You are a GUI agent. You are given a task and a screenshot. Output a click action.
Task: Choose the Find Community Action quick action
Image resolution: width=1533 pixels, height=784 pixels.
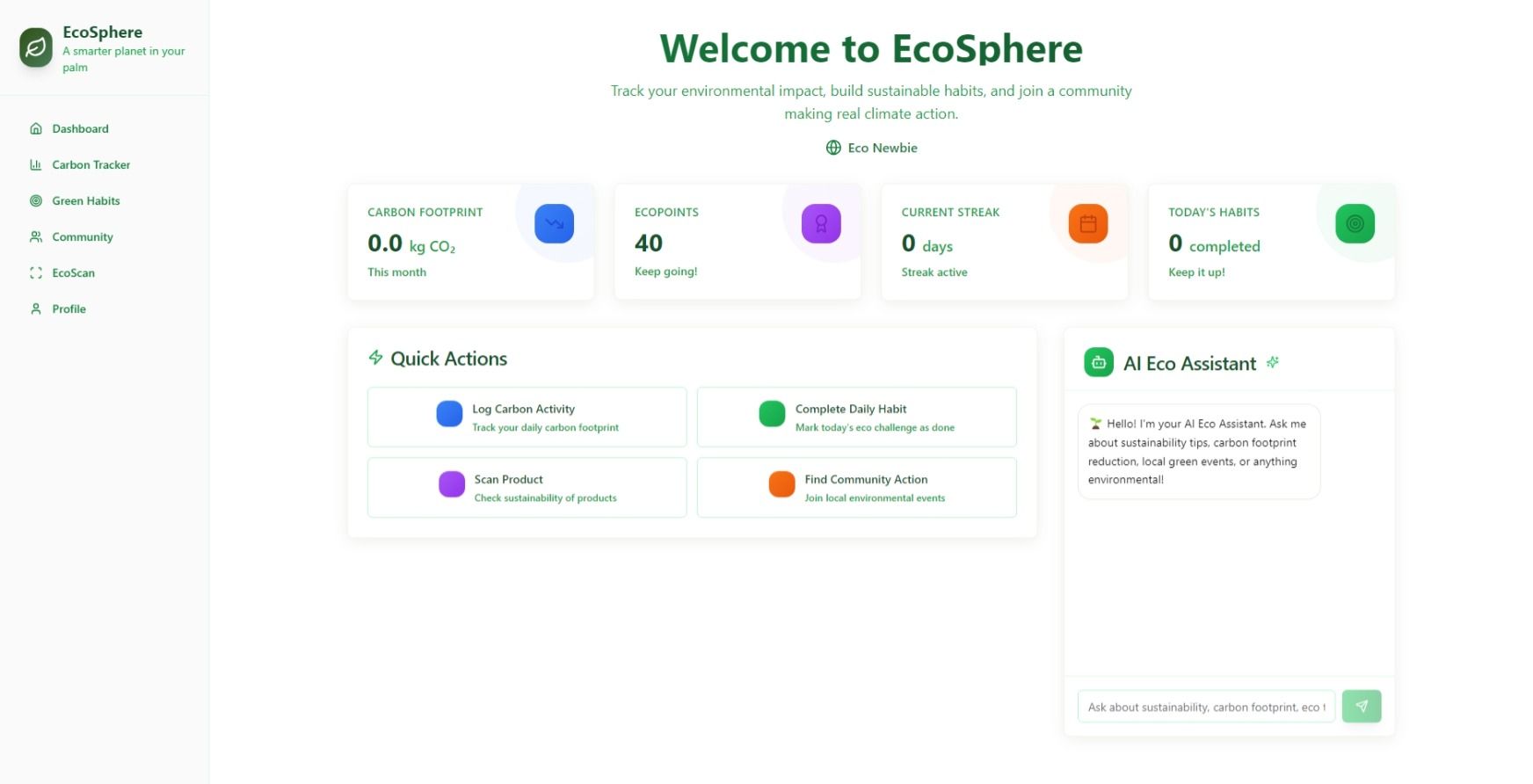pos(857,487)
